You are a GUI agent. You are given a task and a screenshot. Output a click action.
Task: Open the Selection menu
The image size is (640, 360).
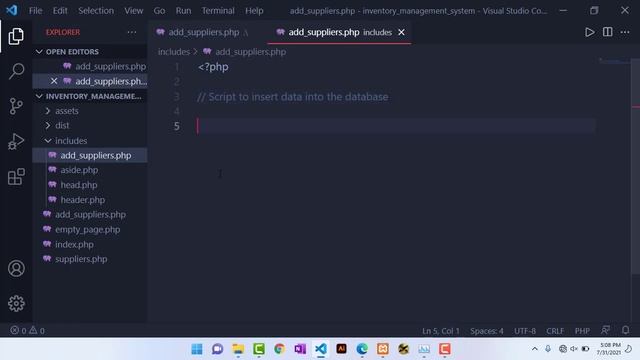(96, 11)
